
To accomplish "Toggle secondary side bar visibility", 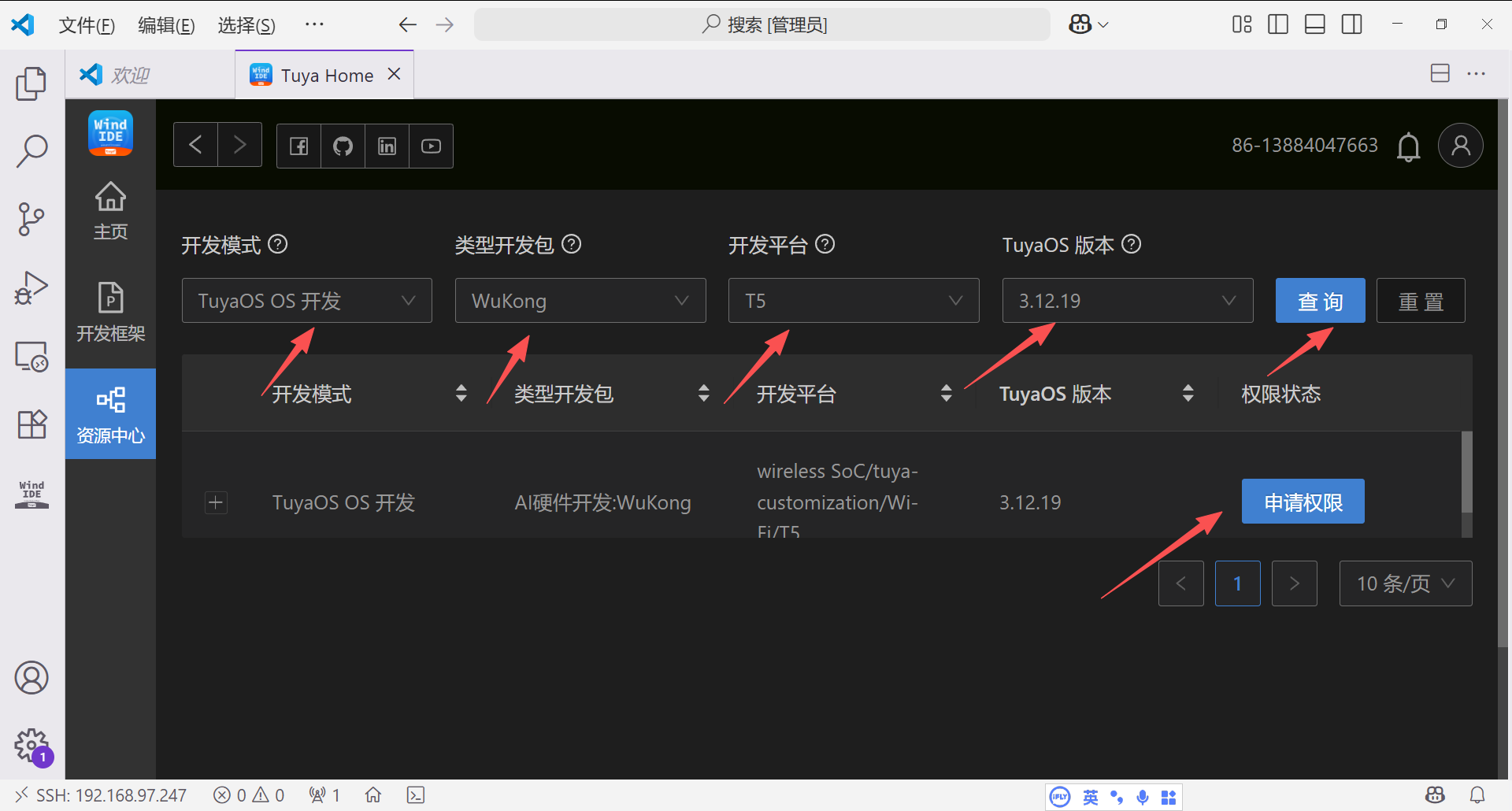I will tap(1352, 24).
